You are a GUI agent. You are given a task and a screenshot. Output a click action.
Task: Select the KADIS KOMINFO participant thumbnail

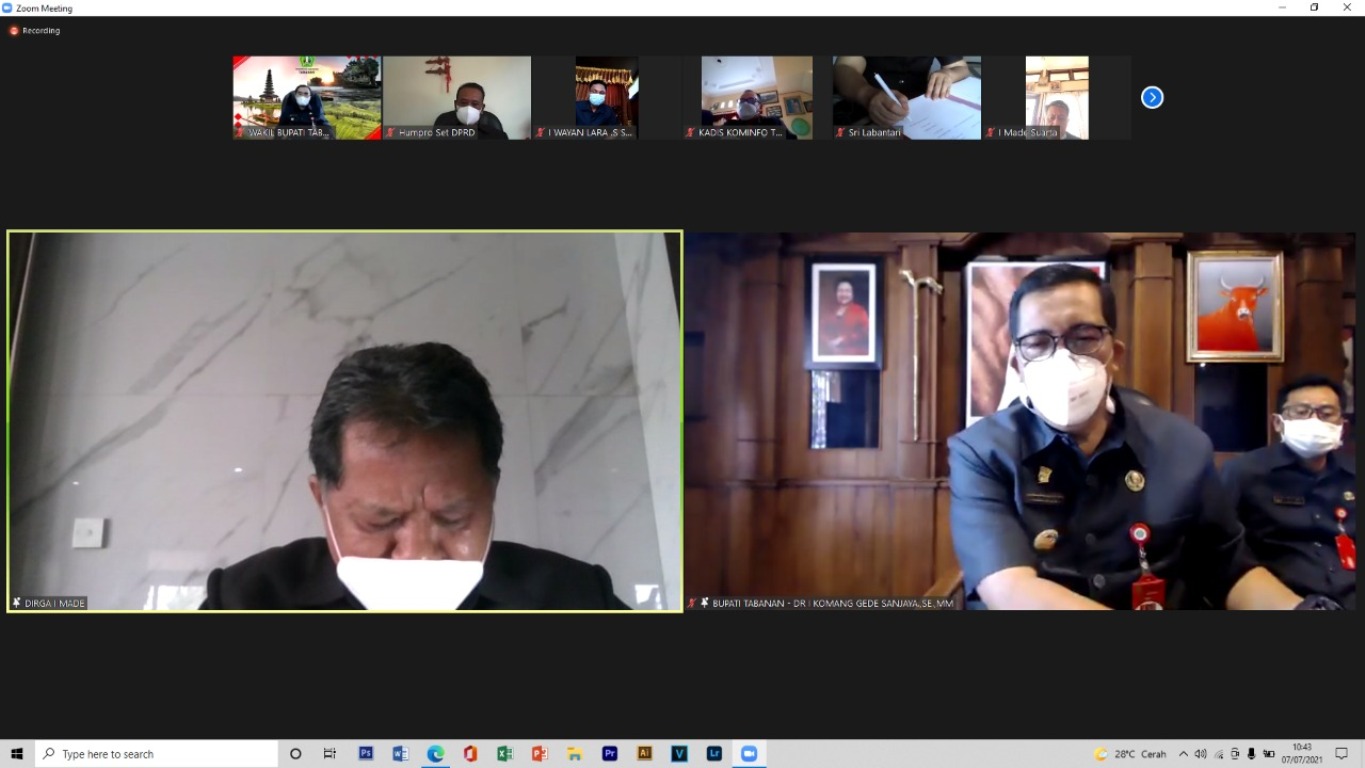(x=757, y=97)
